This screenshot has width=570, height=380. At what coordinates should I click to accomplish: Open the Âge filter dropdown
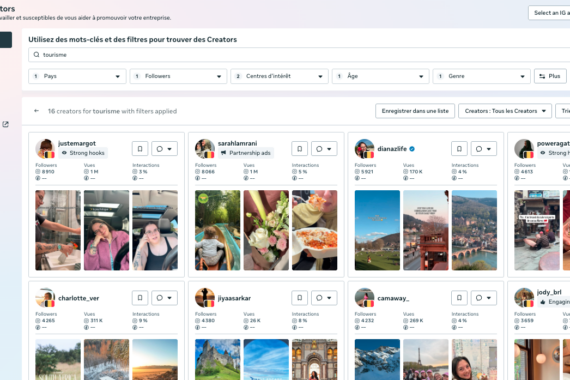[x=380, y=76]
